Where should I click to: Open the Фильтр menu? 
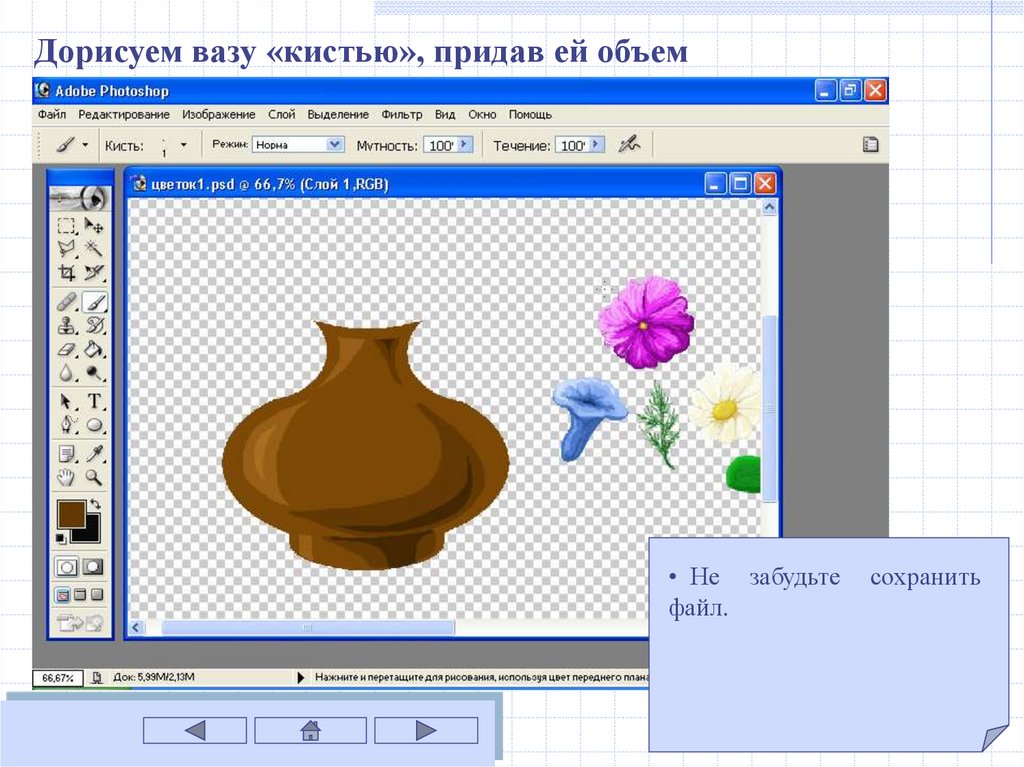[402, 114]
